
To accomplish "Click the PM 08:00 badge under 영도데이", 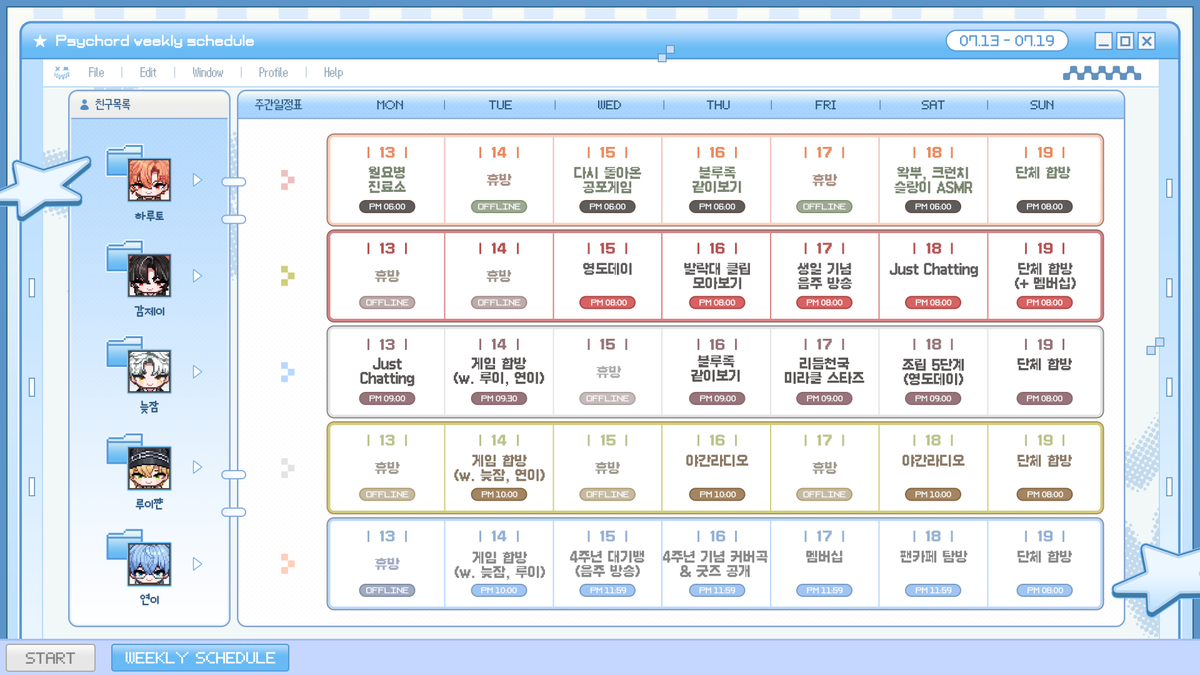I will [x=607, y=303].
